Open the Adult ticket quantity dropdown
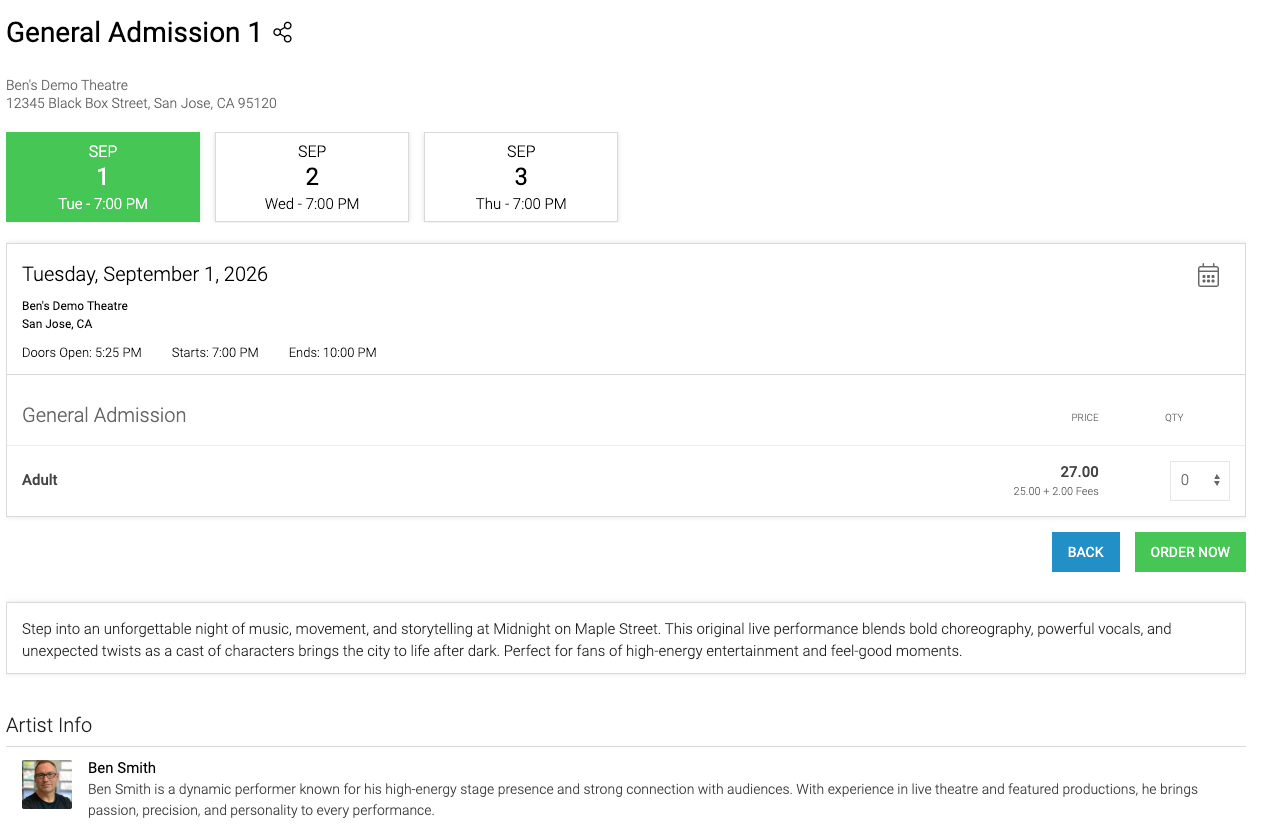 pos(1199,480)
